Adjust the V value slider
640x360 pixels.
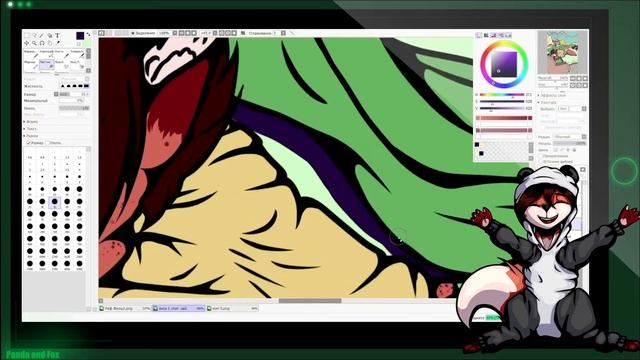coord(502,108)
